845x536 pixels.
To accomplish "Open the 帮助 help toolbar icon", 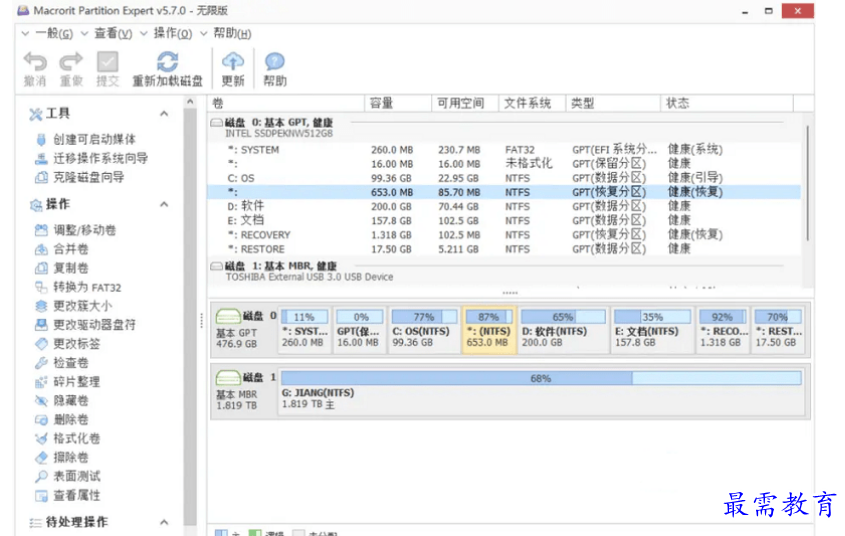I will [274, 63].
